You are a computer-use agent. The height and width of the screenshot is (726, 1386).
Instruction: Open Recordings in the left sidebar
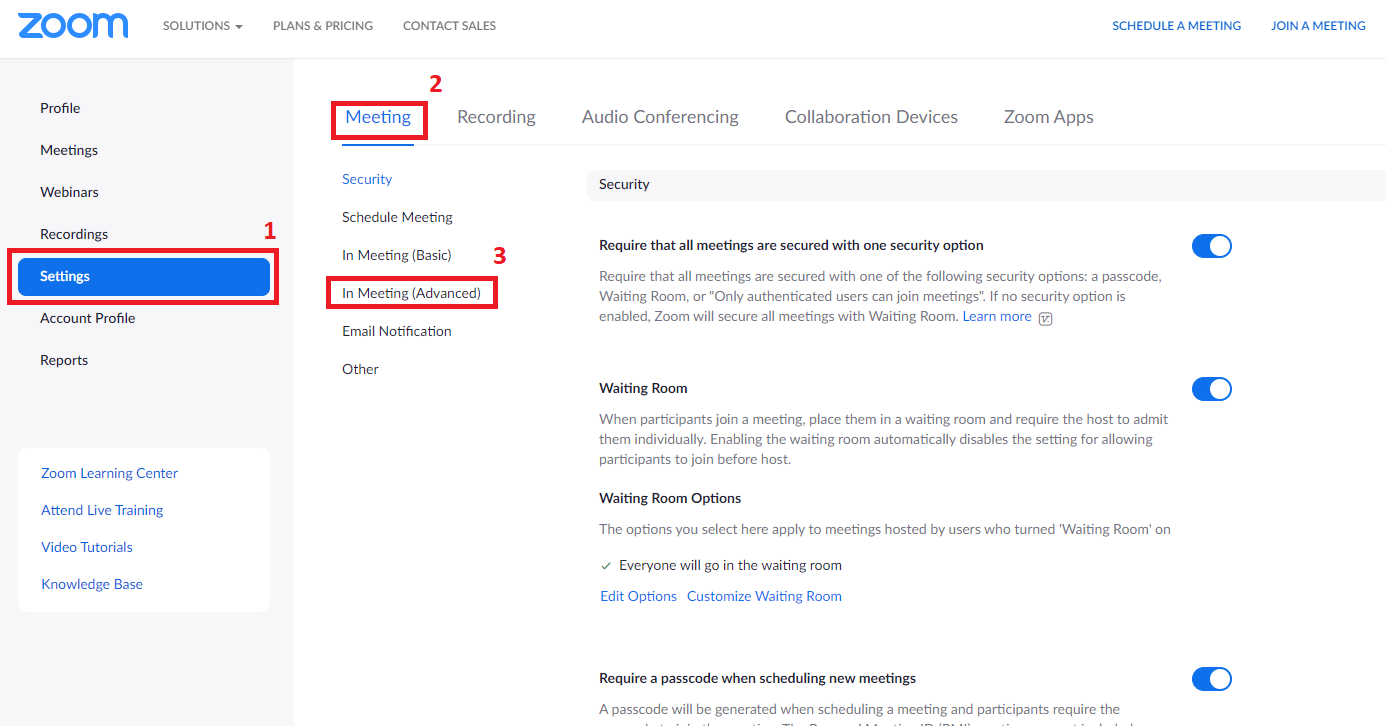point(74,234)
